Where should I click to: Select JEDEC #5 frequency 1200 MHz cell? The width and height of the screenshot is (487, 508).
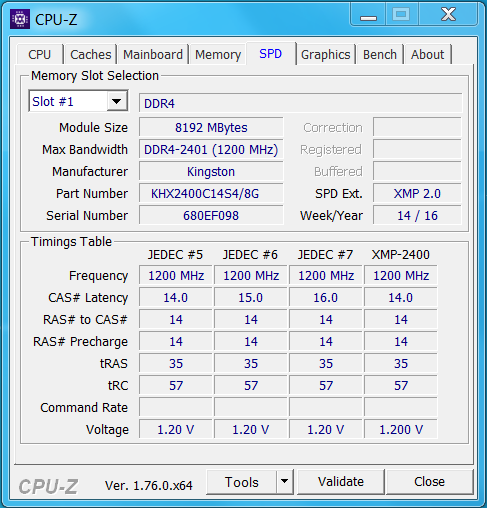(x=176, y=276)
